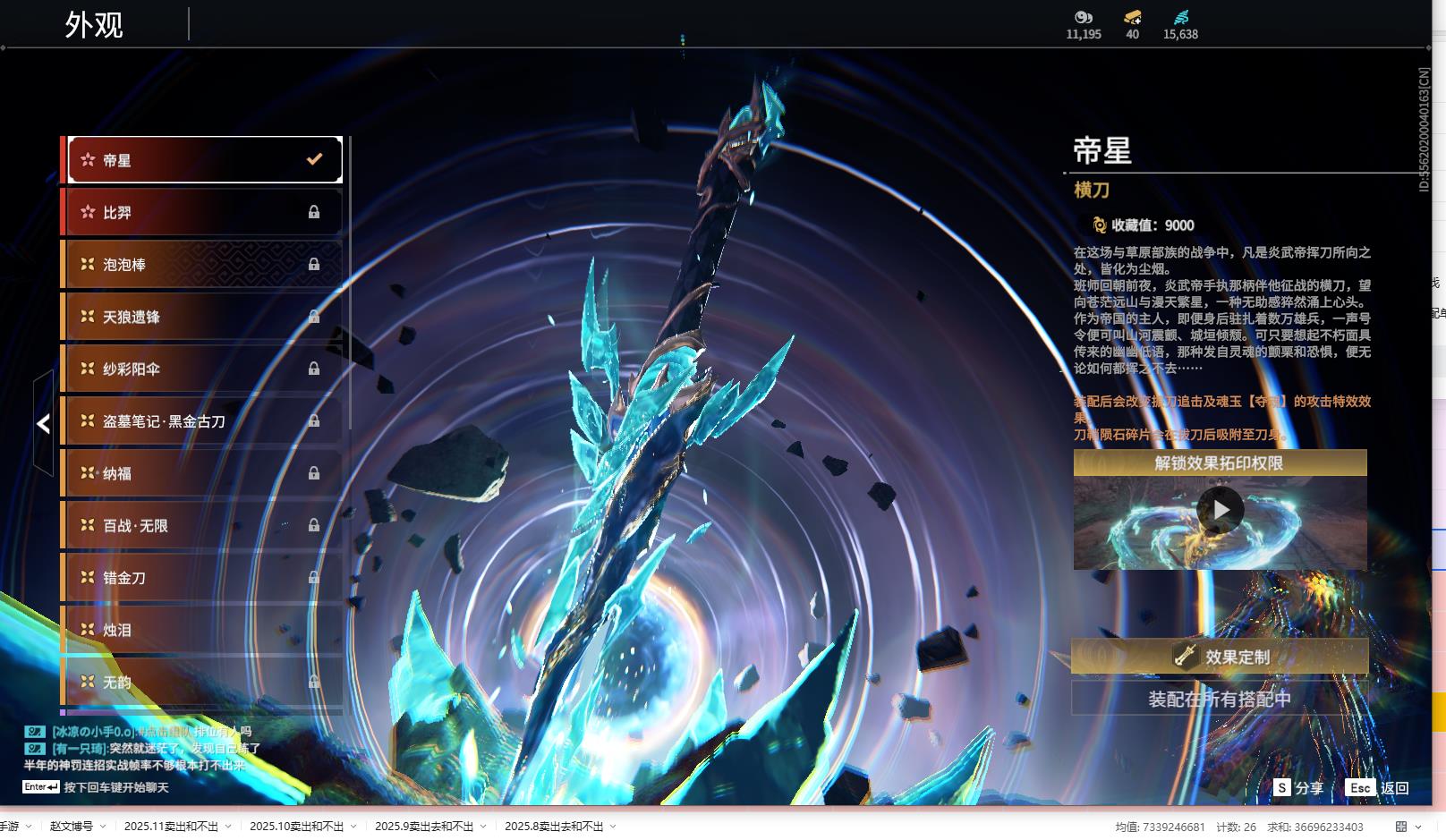Open the dropdown arrow on 2025.10卖出和不出 tab
This screenshot has width=1446, height=840.
[353, 827]
